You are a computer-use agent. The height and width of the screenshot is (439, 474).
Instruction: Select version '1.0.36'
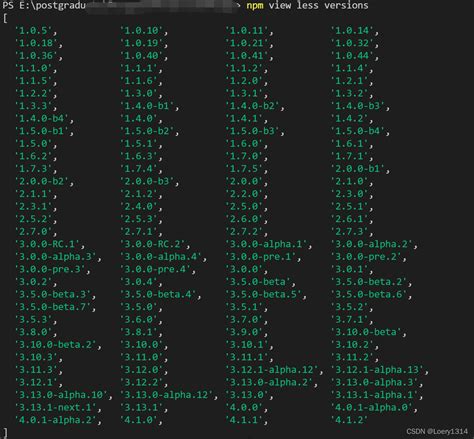36,56
